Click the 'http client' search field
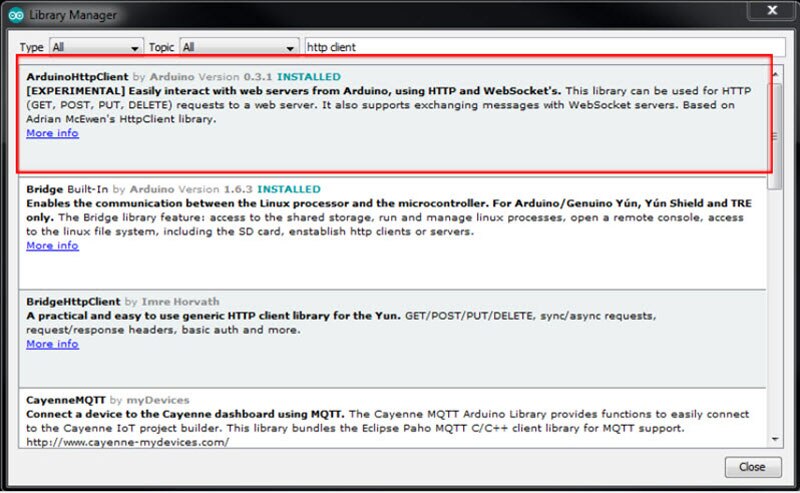This screenshot has height=493, width=800. point(540,47)
